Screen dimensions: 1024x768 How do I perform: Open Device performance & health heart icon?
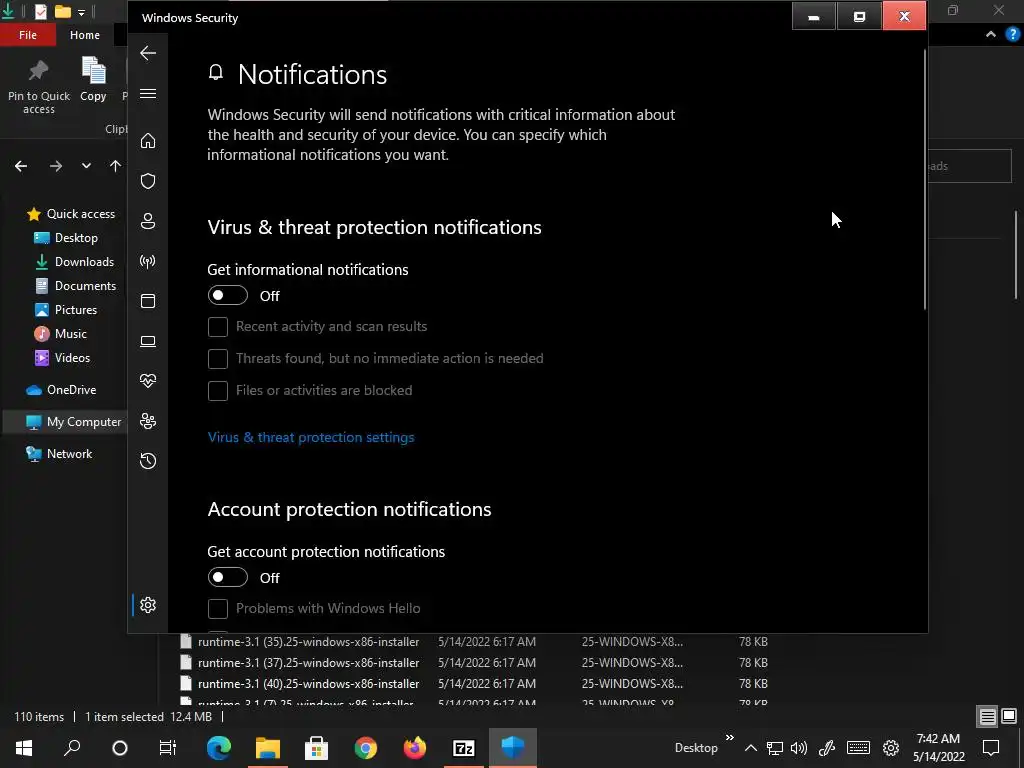[148, 381]
